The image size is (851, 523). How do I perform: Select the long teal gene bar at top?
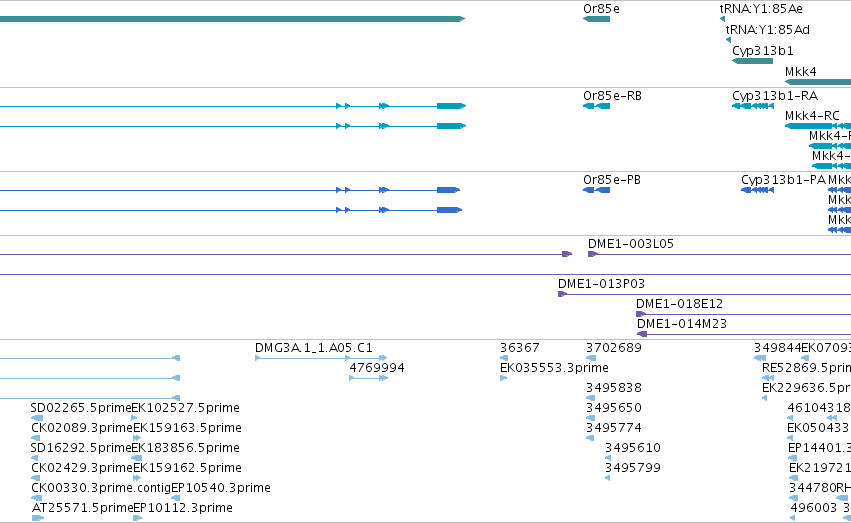[x=232, y=19]
